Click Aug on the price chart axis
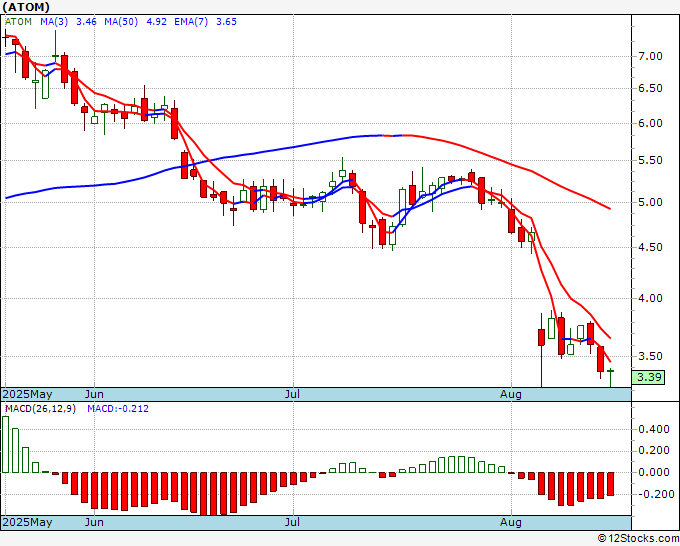The image size is (680, 546). point(510,394)
